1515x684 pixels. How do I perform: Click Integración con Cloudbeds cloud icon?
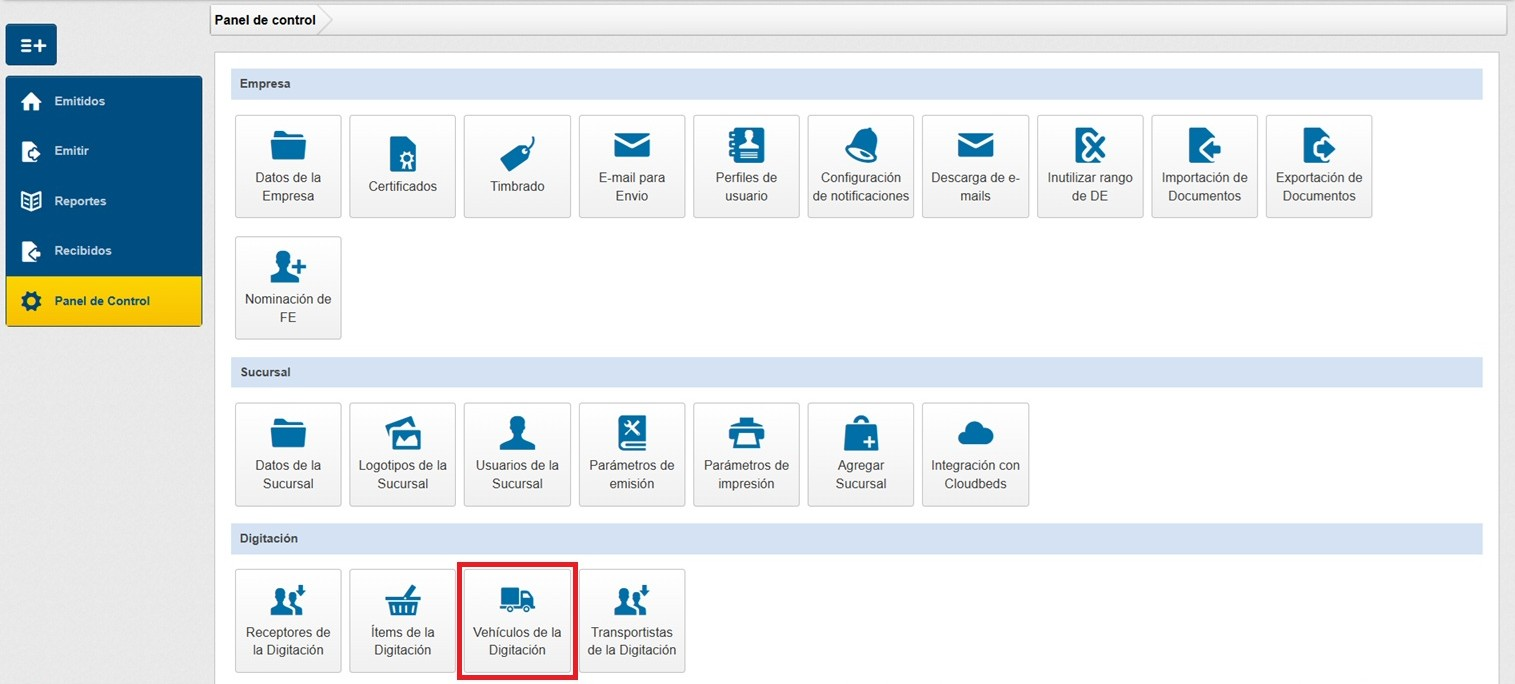(x=975, y=434)
